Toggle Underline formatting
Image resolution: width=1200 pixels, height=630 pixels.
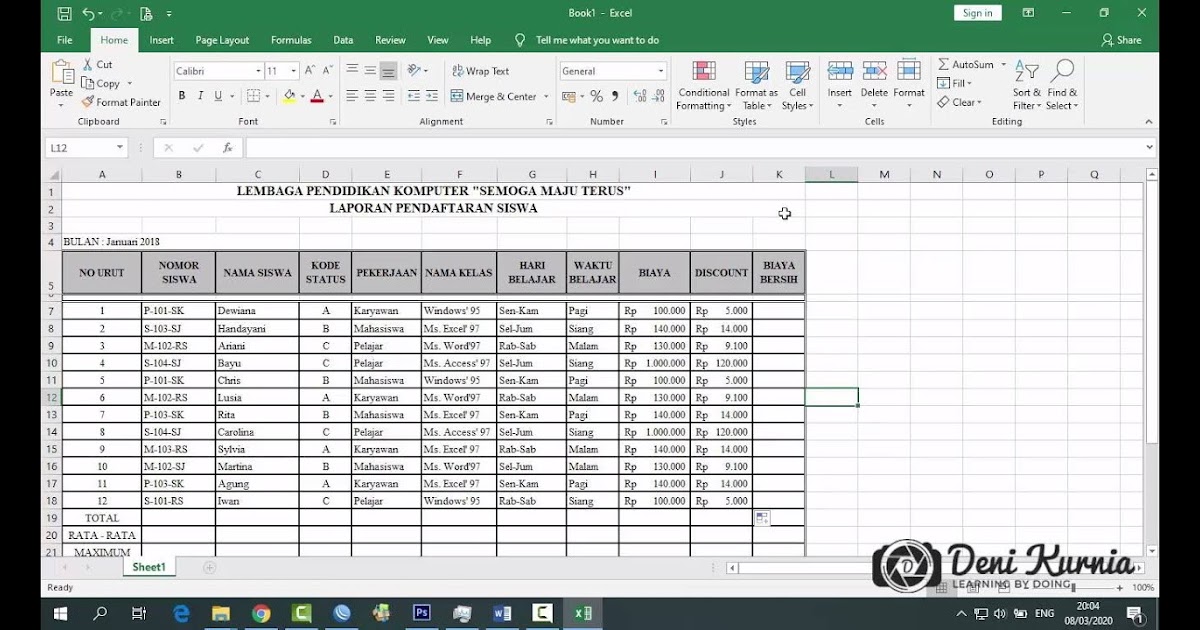(218, 96)
